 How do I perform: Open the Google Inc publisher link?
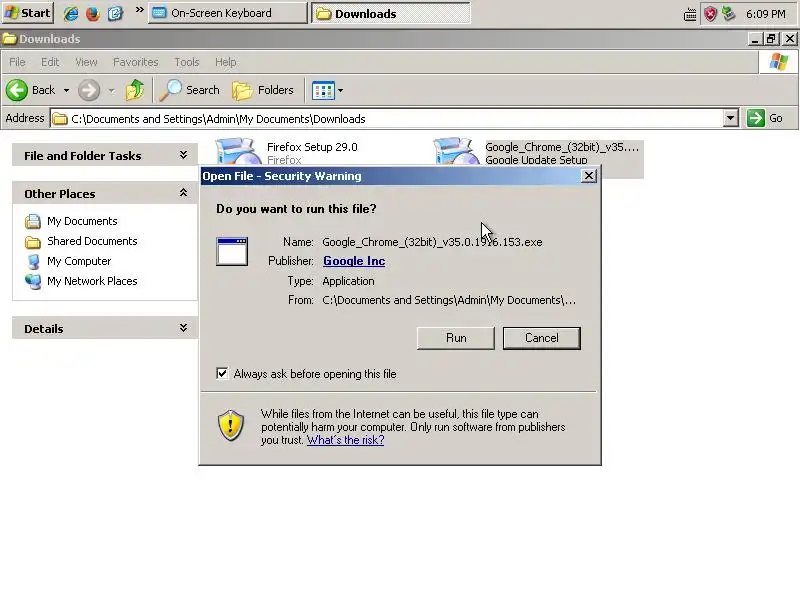[354, 261]
